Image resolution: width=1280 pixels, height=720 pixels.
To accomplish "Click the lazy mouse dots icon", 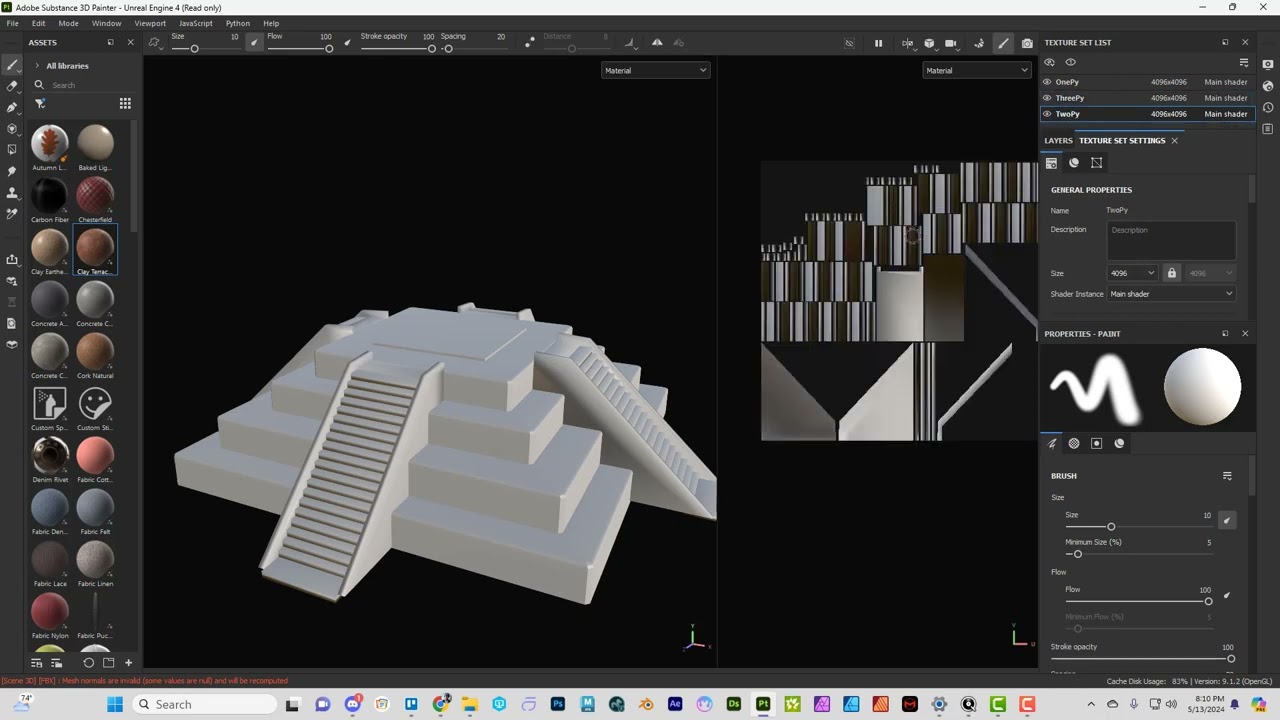I will coord(530,42).
